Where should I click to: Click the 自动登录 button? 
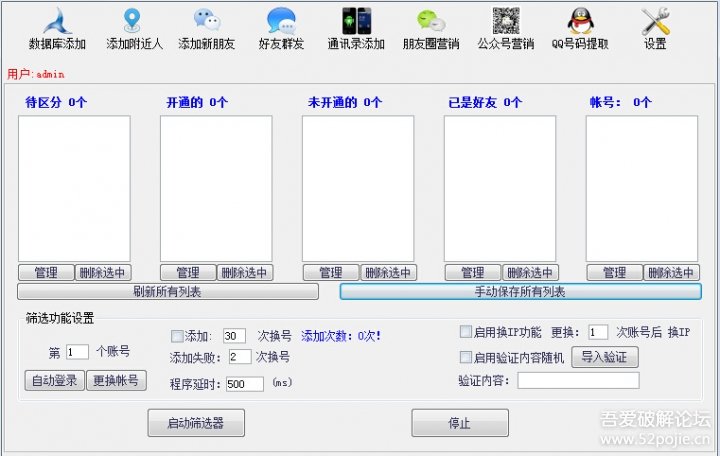click(55, 380)
